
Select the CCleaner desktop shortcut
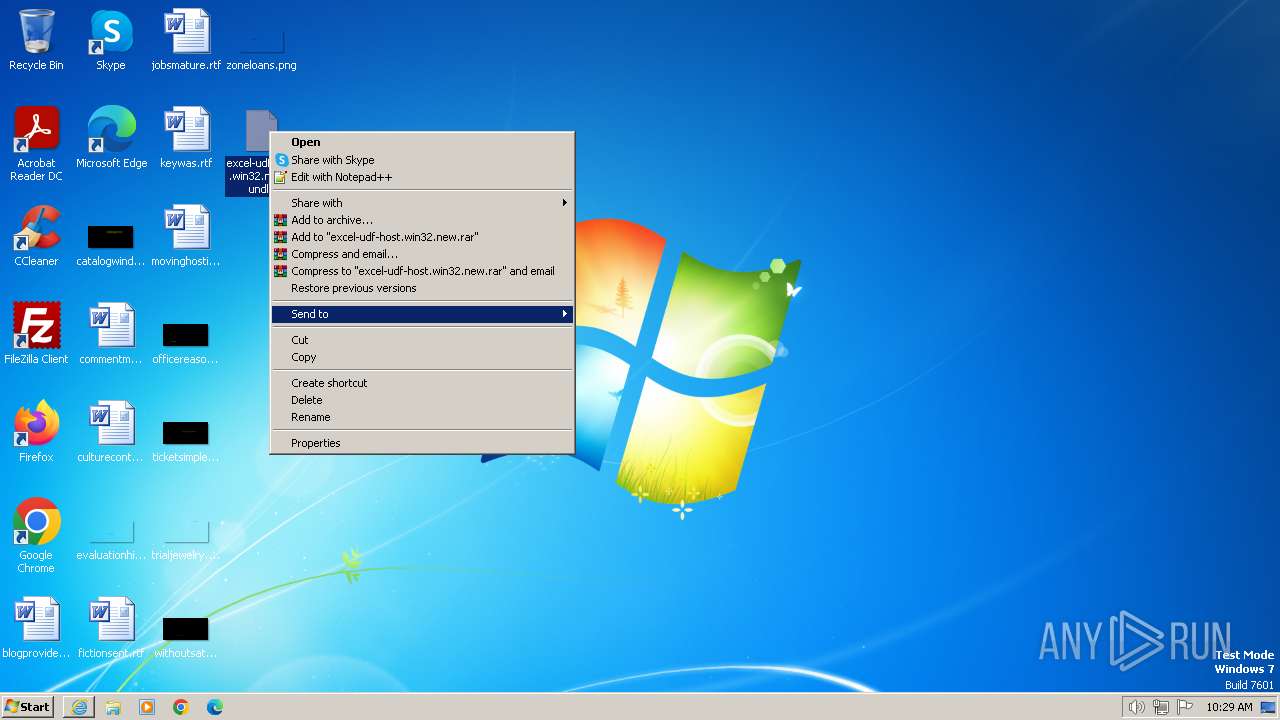(x=36, y=237)
